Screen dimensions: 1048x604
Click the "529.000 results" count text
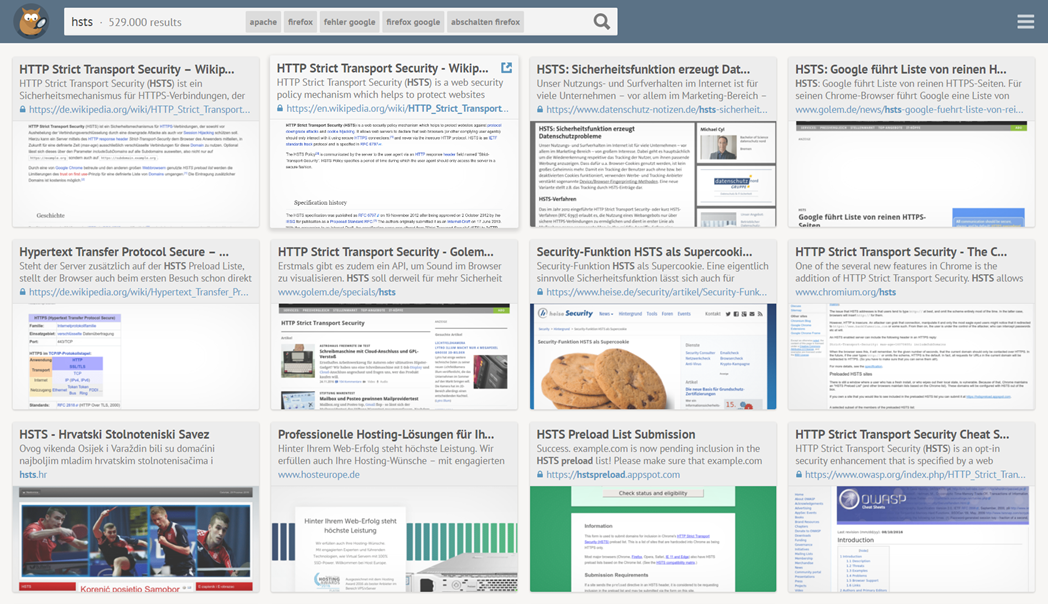click(145, 22)
